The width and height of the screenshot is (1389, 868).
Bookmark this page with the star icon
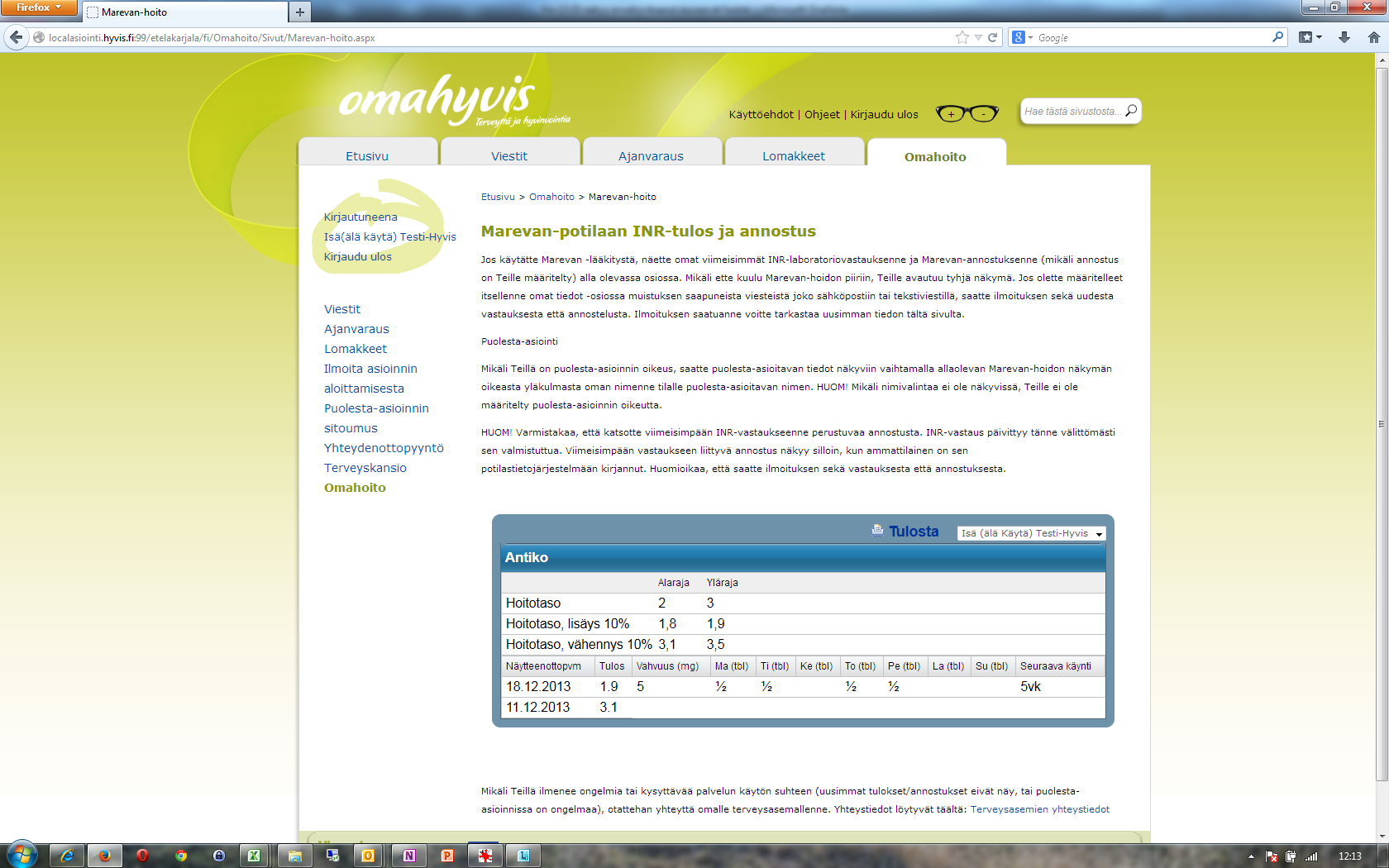point(962,37)
